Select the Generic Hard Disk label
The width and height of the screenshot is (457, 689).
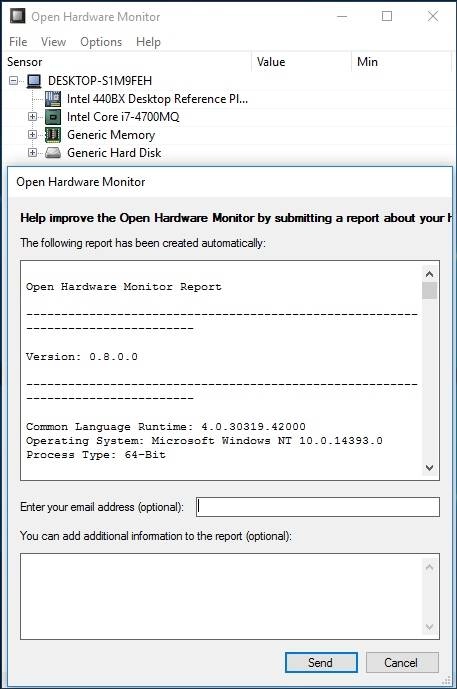(114, 153)
